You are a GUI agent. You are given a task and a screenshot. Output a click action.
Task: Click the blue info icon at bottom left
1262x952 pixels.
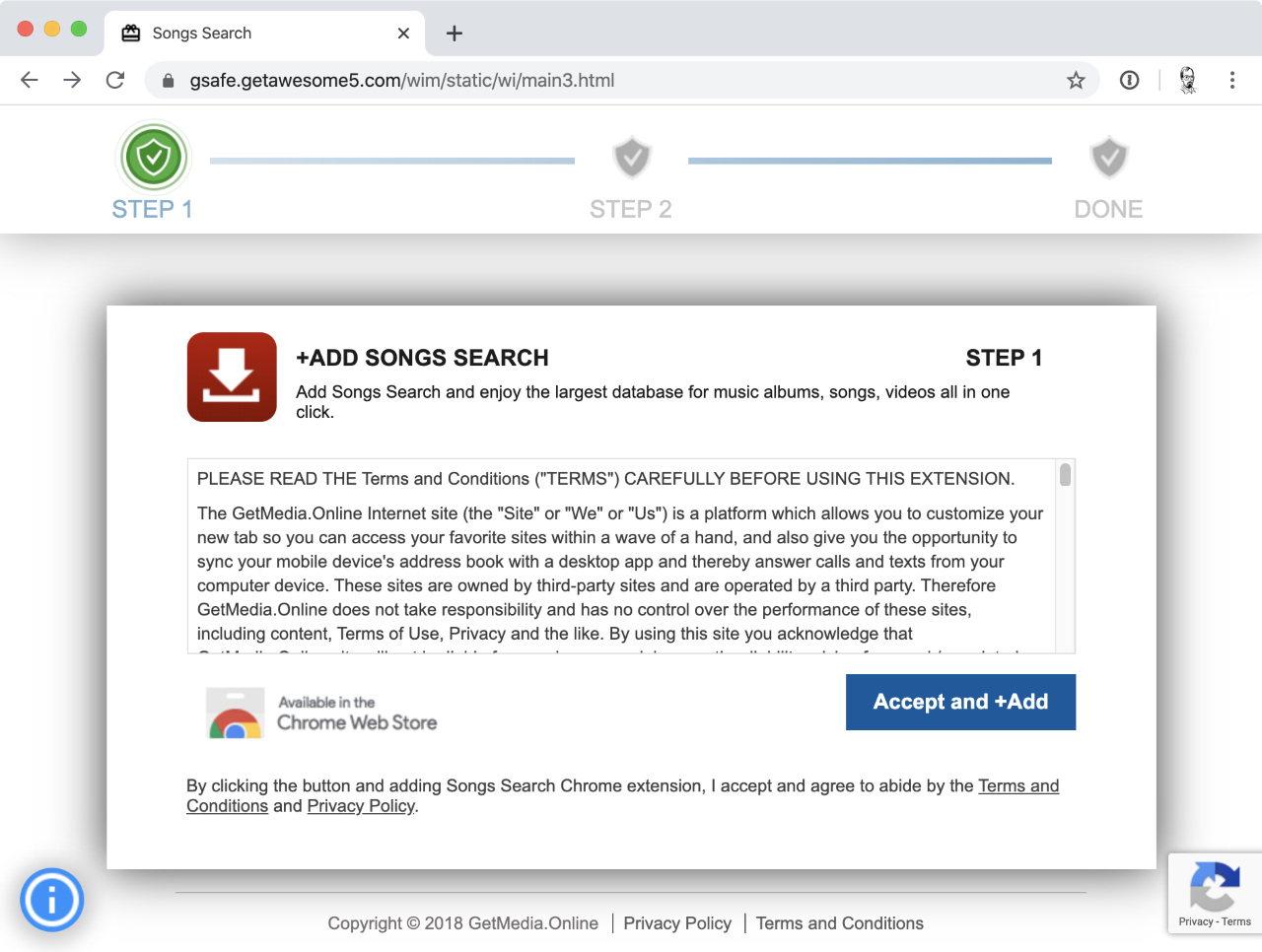pyautogui.click(x=51, y=899)
